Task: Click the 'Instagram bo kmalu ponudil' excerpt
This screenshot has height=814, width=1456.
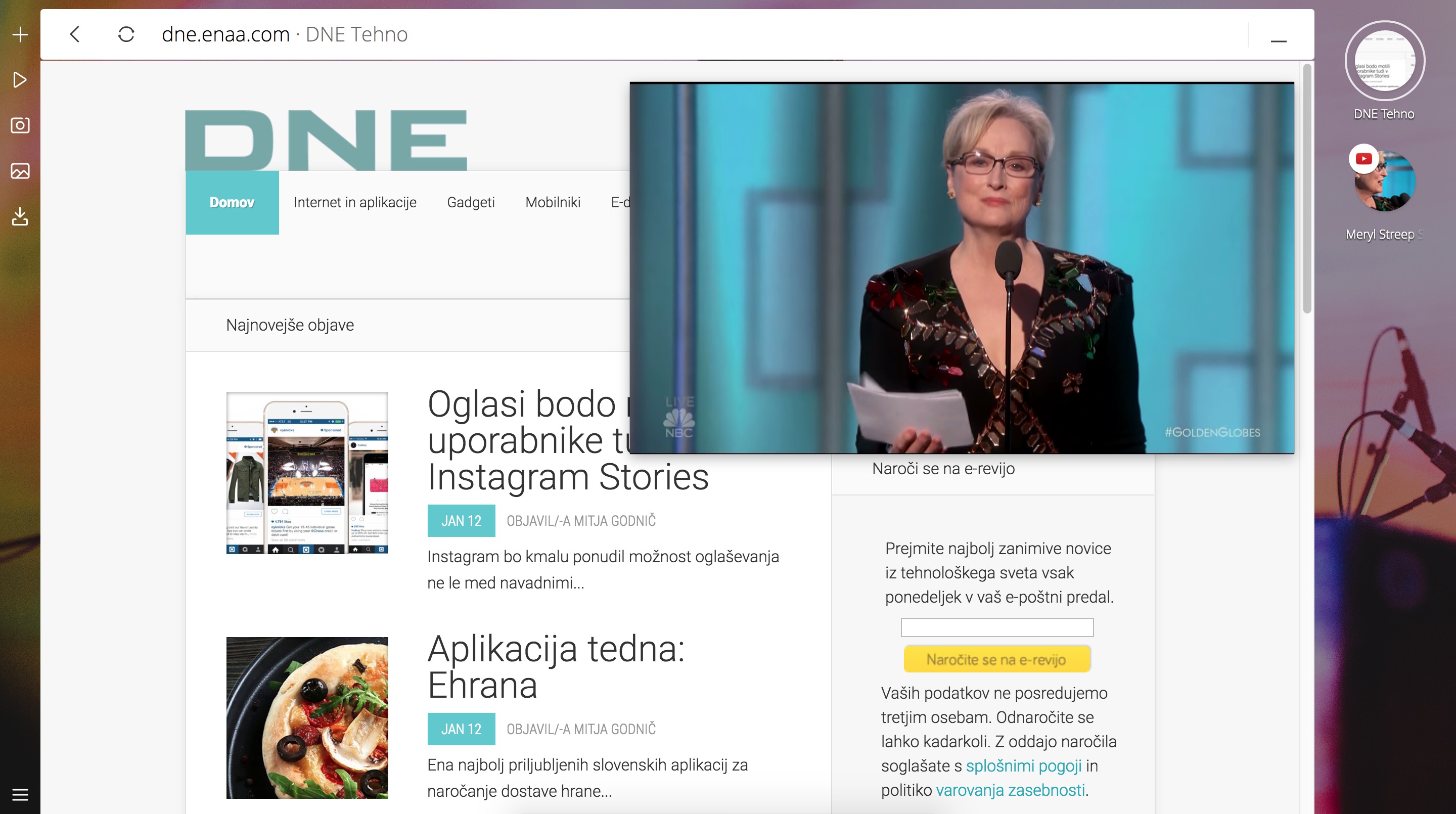Action: click(603, 570)
